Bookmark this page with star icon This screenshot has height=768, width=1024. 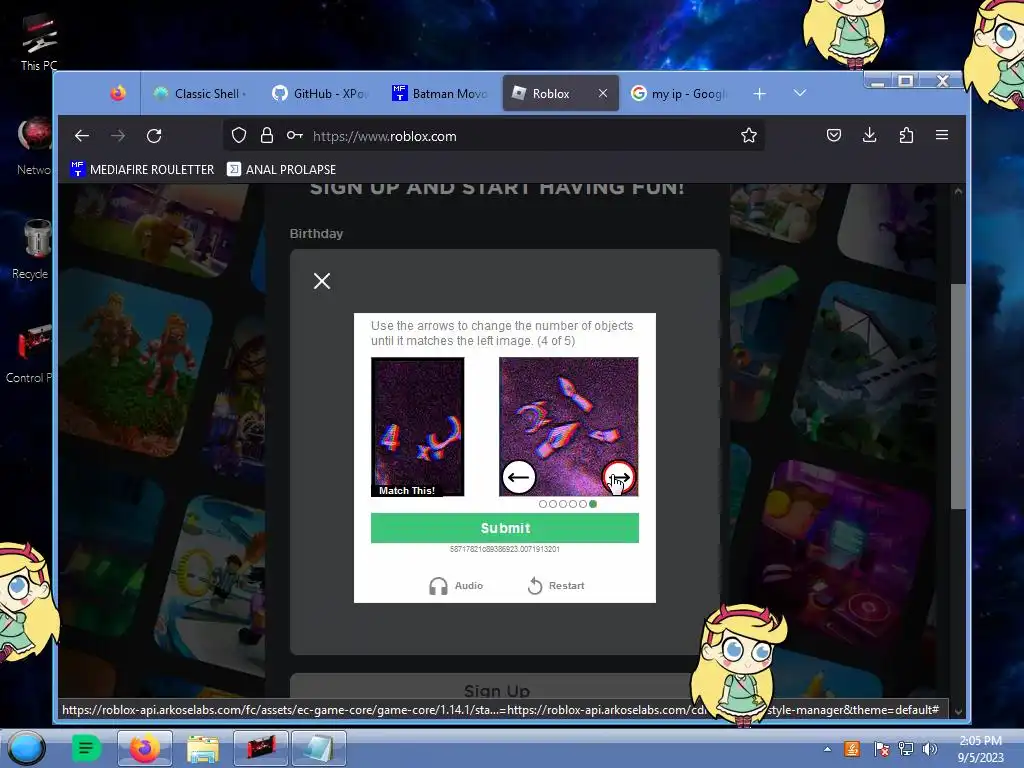point(748,135)
